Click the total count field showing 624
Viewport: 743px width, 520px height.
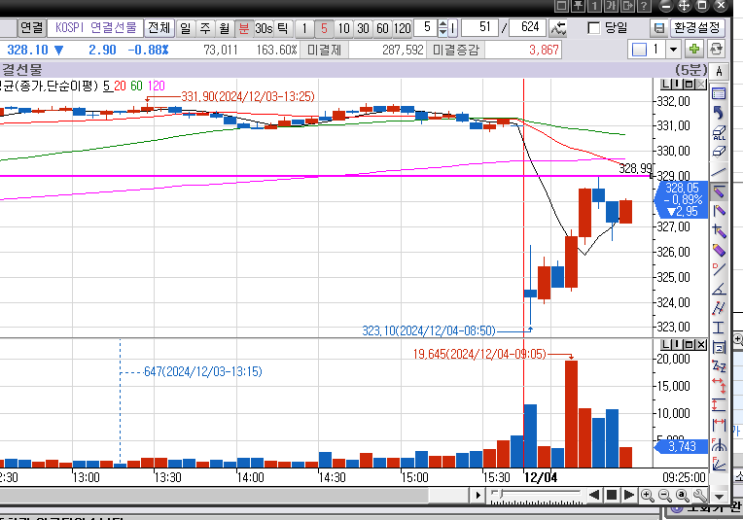pyautogui.click(x=527, y=28)
